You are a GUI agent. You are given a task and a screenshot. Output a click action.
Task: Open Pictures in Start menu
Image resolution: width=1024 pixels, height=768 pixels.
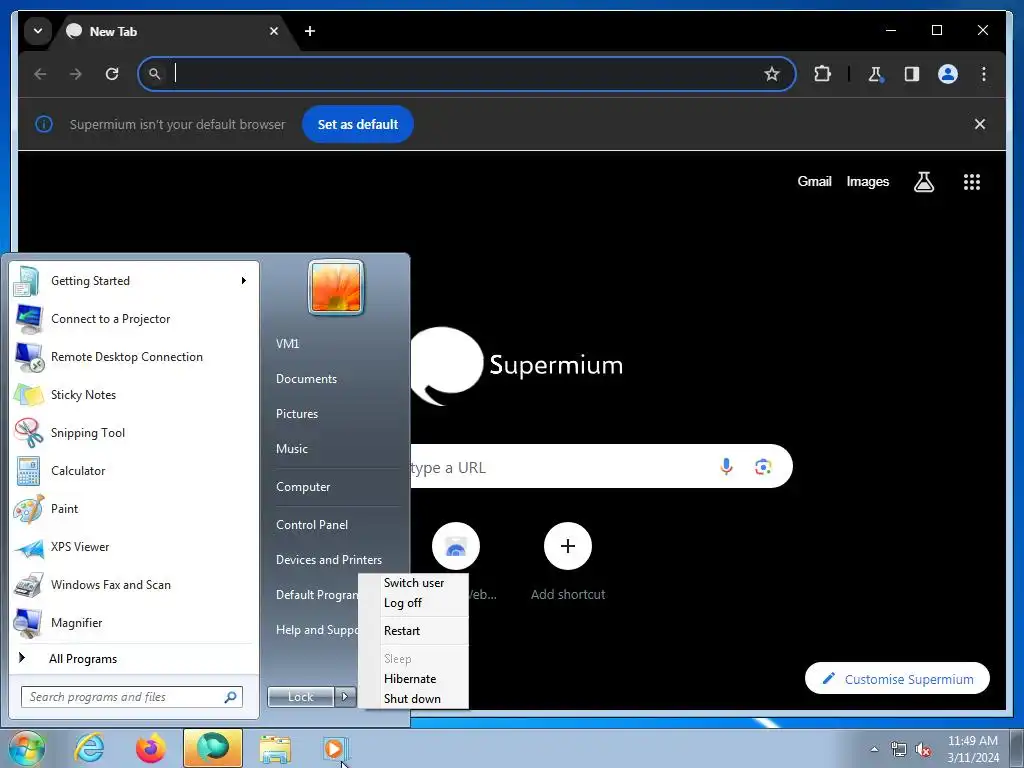[296, 414]
